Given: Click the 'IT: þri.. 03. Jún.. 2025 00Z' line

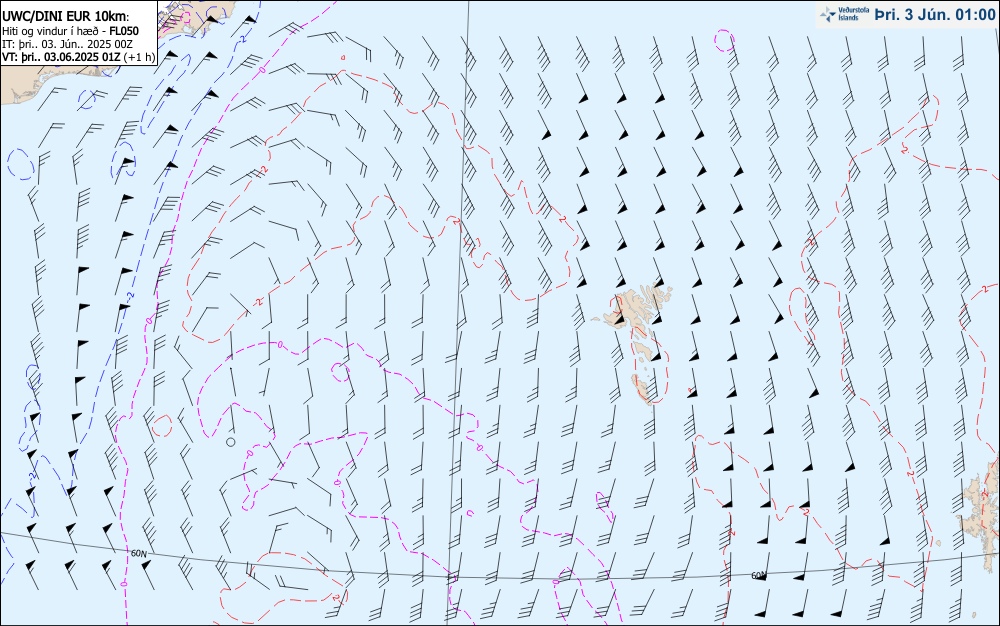Looking at the screenshot, I should pyautogui.click(x=67, y=44).
